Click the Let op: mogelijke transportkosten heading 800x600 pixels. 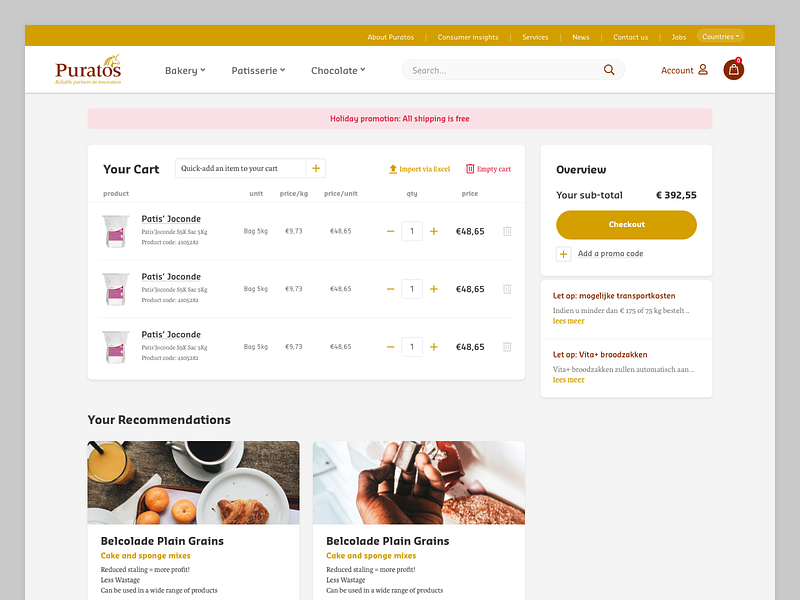[614, 296]
